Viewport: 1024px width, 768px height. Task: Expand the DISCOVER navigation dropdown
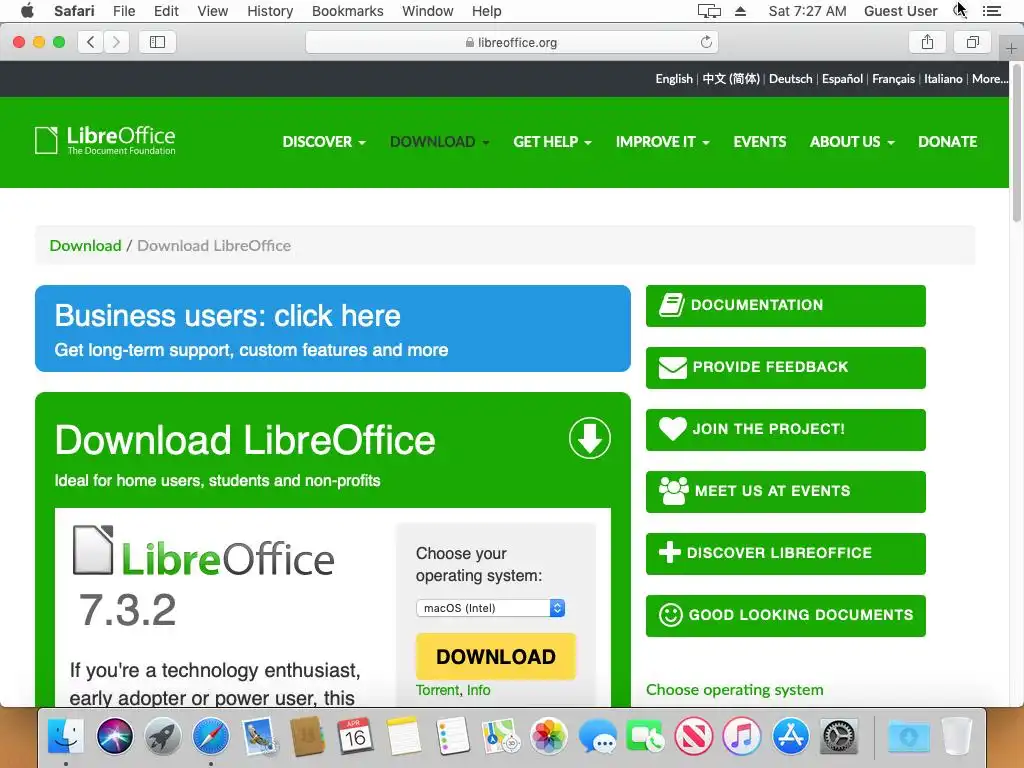pos(324,142)
